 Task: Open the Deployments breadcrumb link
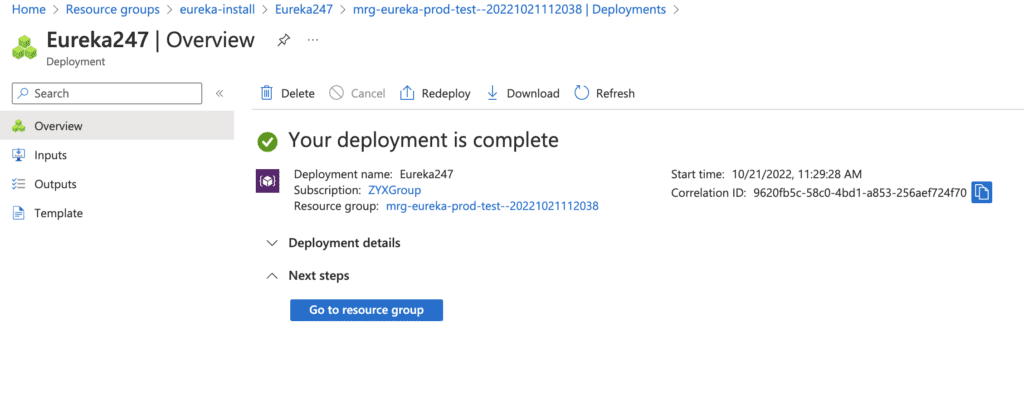point(509,10)
